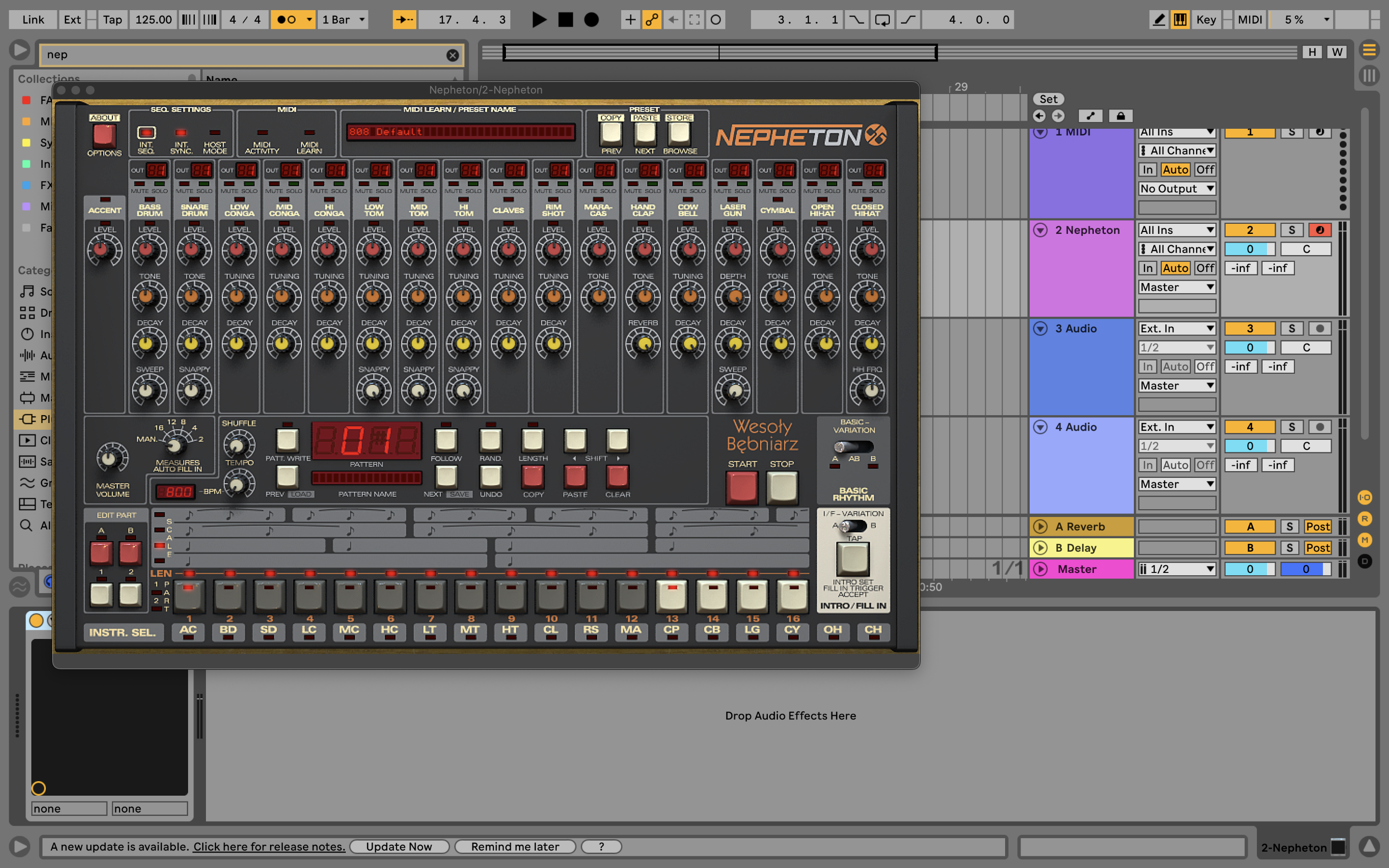The width and height of the screenshot is (1389, 868).
Task: Open the release notes link
Action: [269, 846]
